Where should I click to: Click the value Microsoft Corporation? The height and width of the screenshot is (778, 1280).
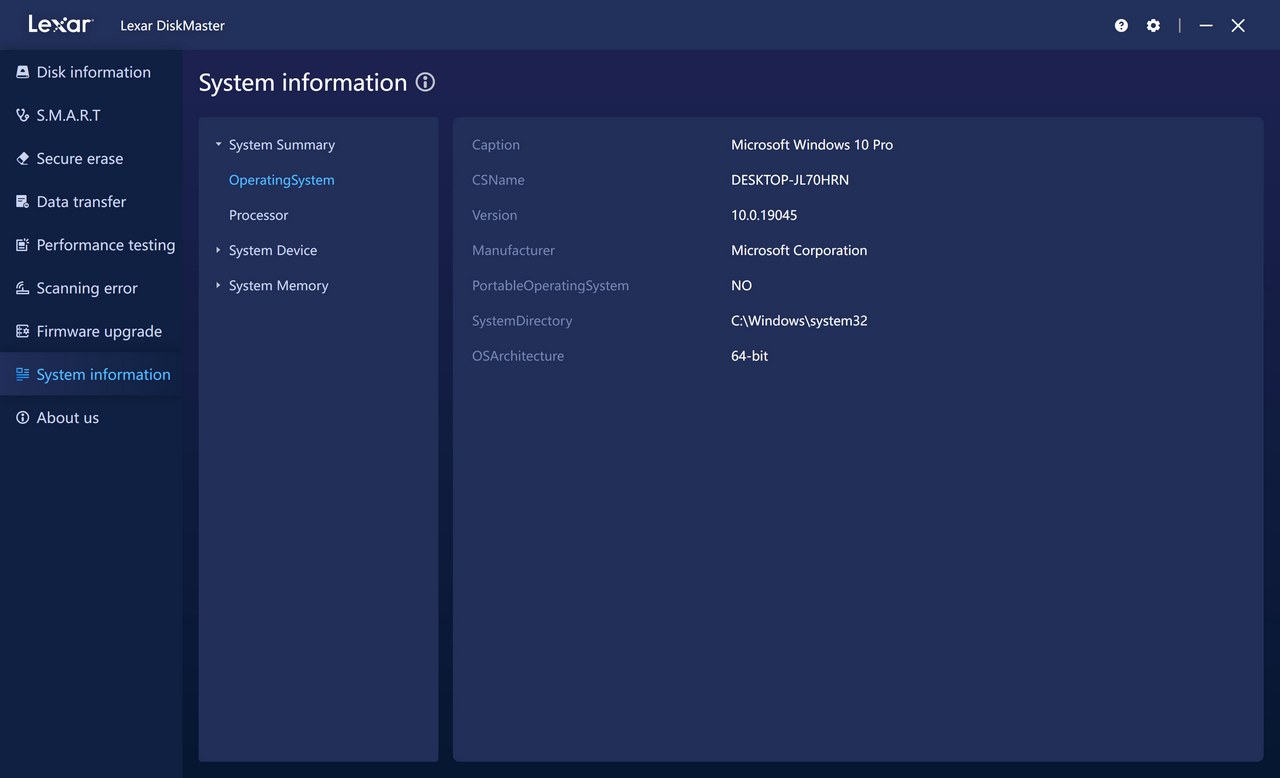[799, 250]
